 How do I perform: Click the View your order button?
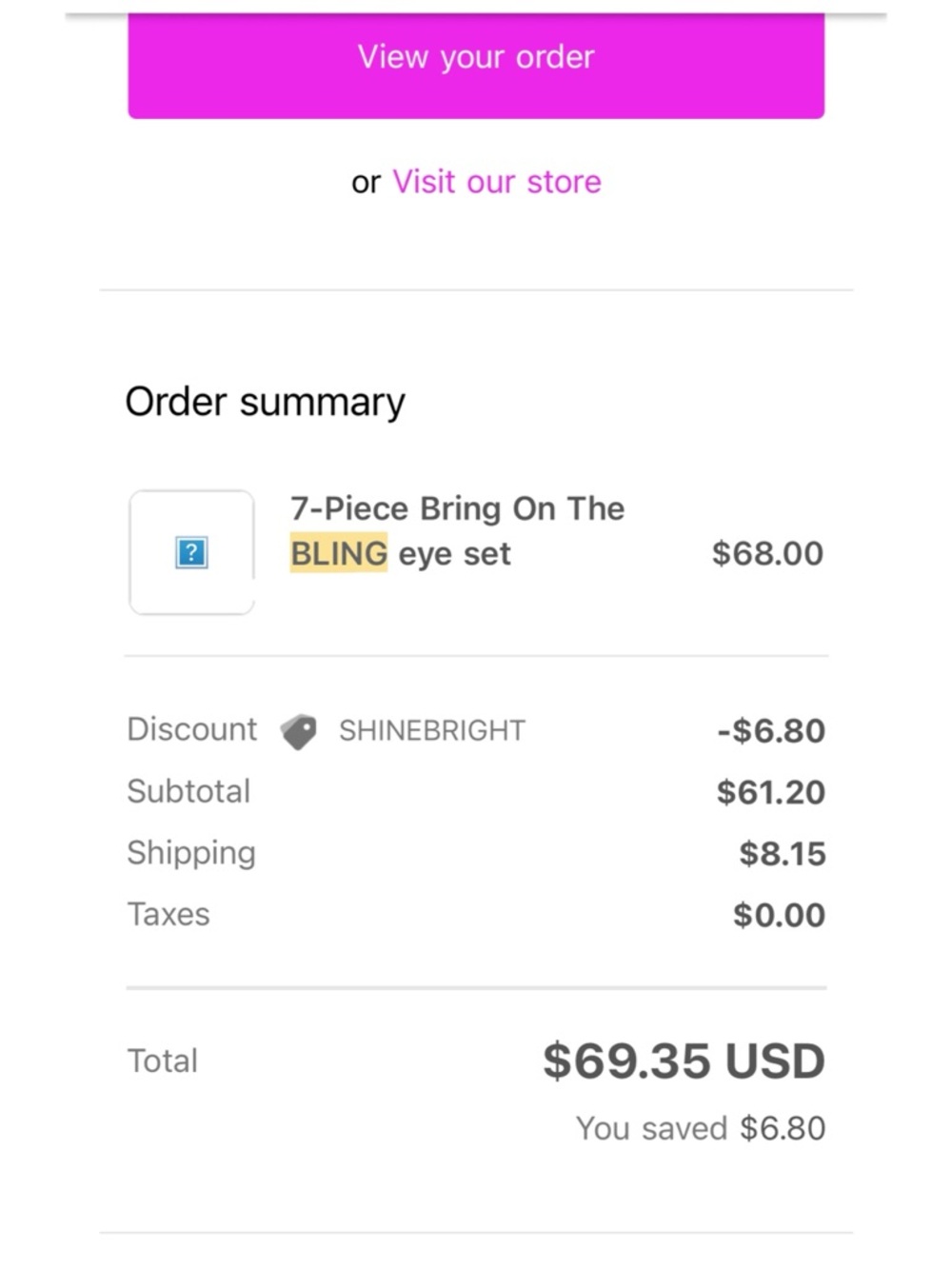point(476,65)
